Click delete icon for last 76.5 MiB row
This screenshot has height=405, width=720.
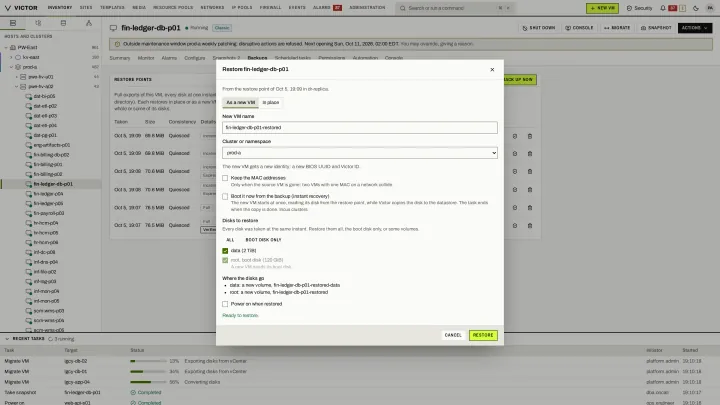click(x=530, y=225)
